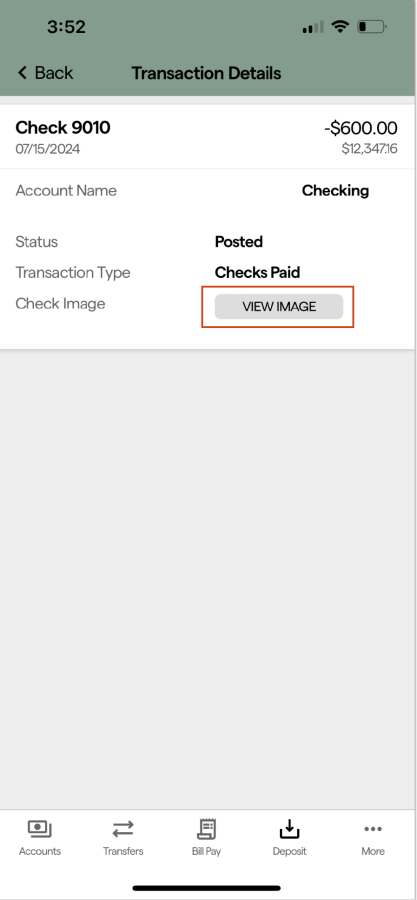Tap the battery indicator icon

372,26
